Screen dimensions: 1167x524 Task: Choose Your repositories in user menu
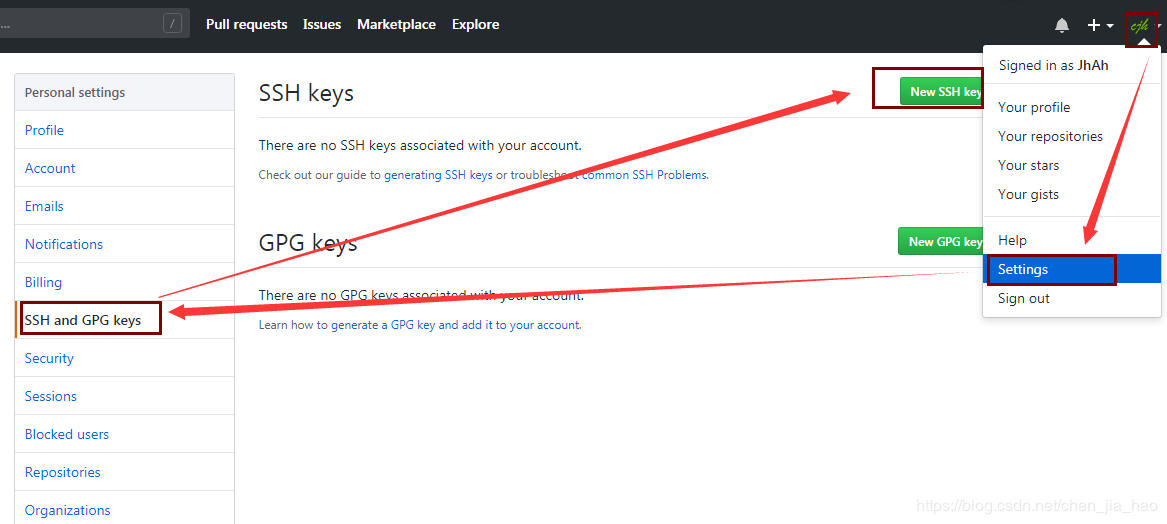pos(1072,136)
